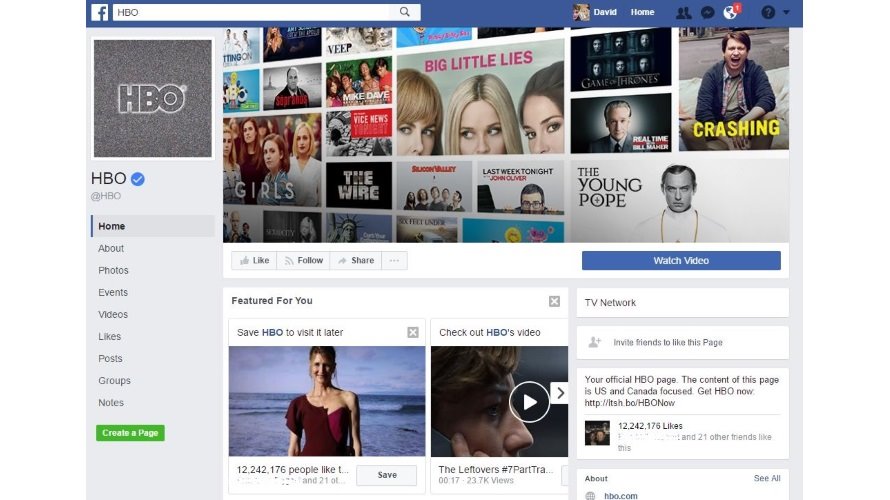This screenshot has height=500, width=890.
Task: Open the Friend Requests icon
Action: coord(683,12)
